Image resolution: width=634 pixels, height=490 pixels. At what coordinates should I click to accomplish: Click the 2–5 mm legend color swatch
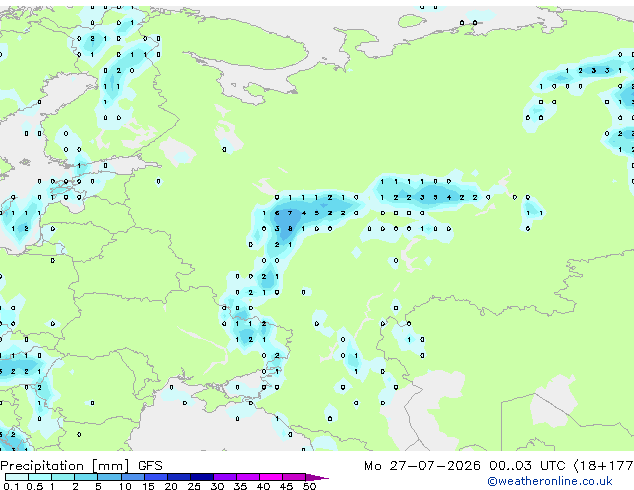(86, 477)
